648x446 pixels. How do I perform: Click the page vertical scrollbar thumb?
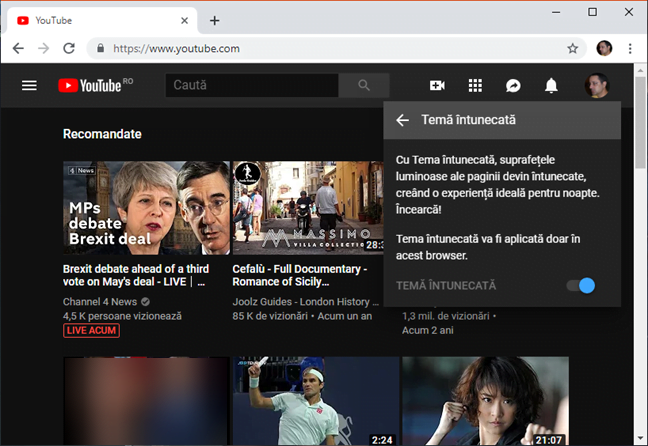point(641,122)
